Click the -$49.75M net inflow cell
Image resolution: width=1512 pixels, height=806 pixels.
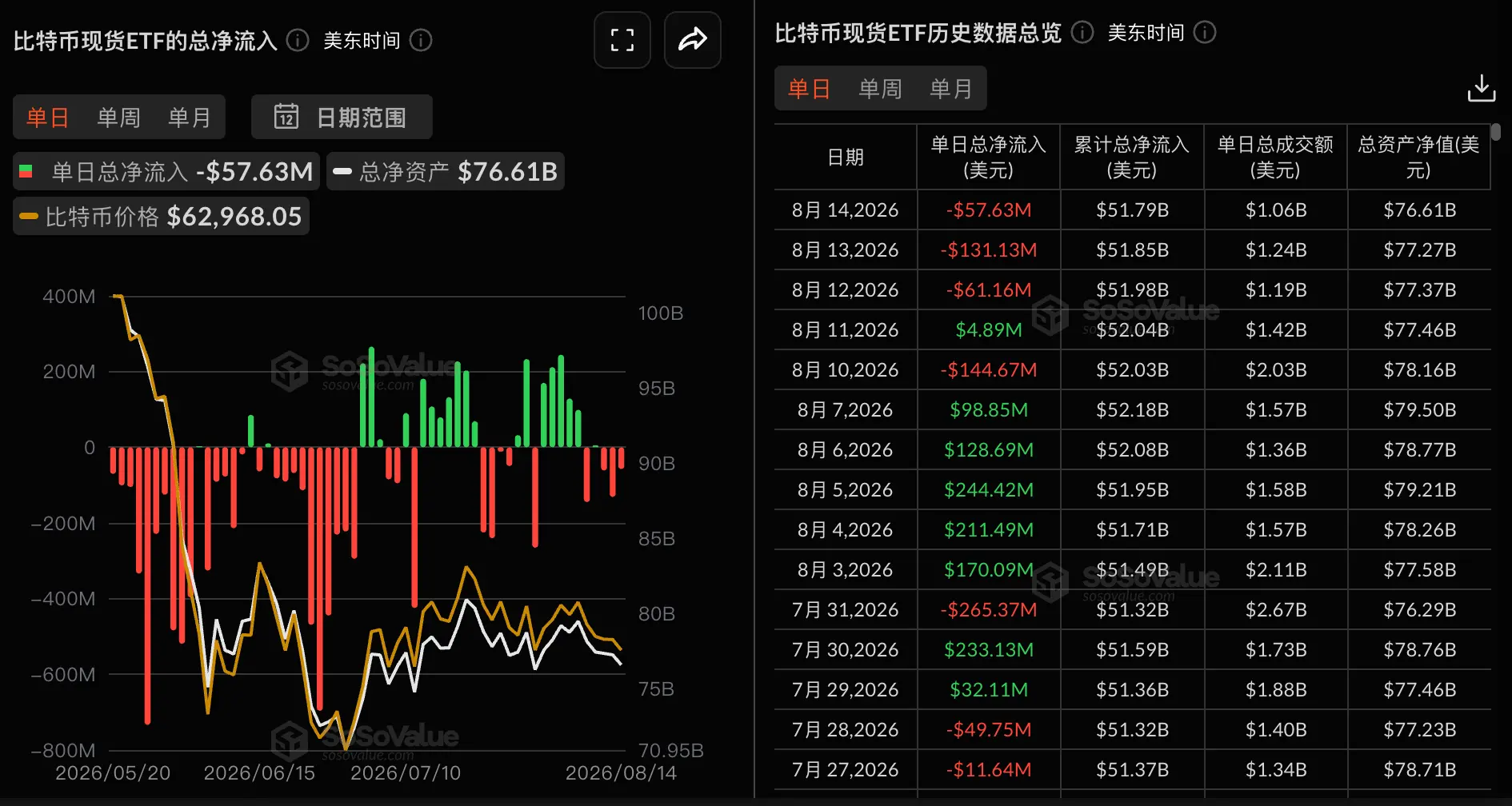[989, 729]
